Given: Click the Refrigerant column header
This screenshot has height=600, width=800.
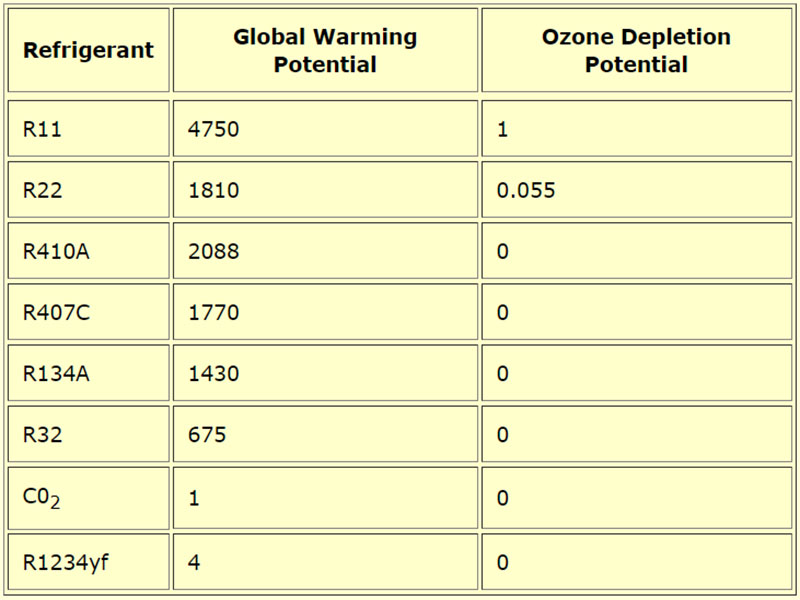Looking at the screenshot, I should coord(88,50).
